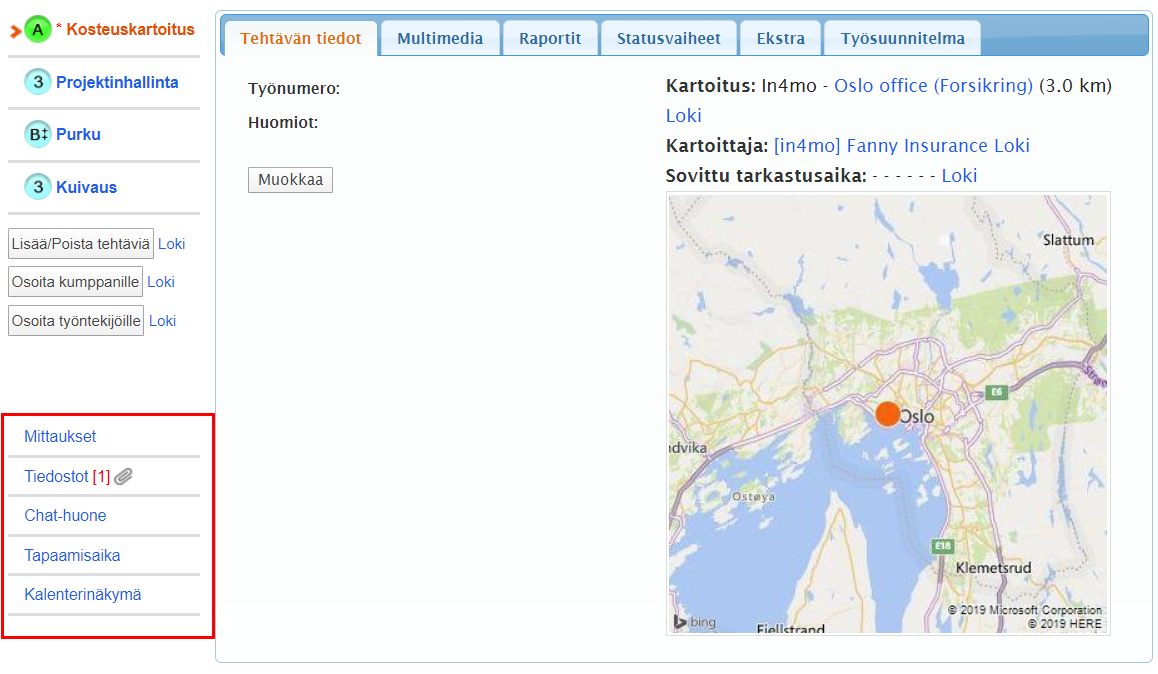Click the Projektinhallinta status badge icon
Screen dimensions: 1158x674
(x=38, y=83)
